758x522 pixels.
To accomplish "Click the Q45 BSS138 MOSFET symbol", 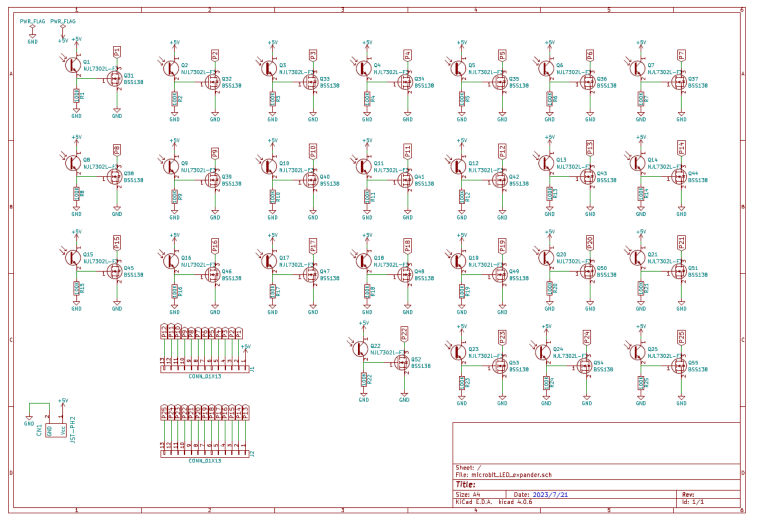I will point(115,271).
